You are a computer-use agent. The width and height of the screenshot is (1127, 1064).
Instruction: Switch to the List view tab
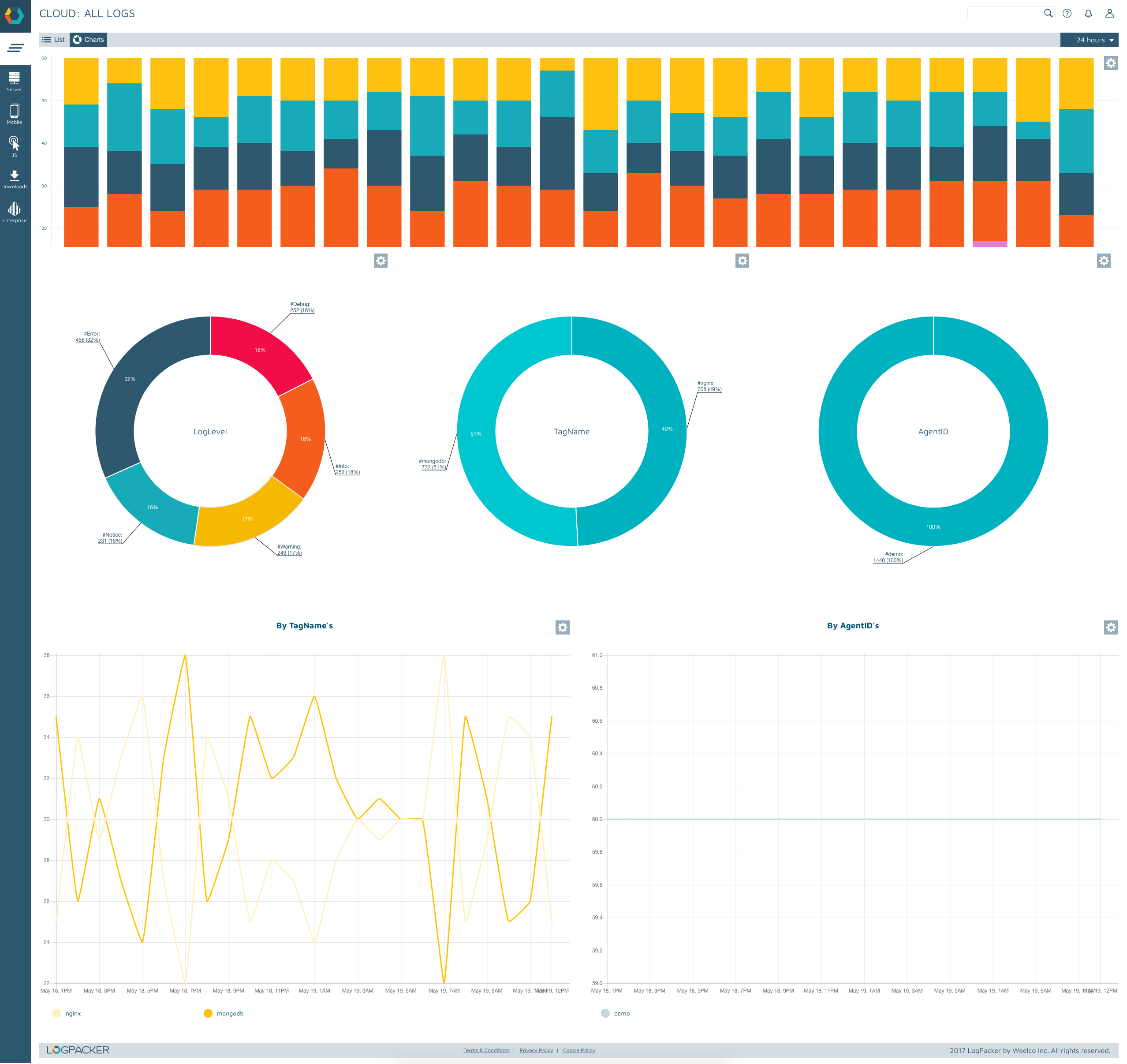click(54, 40)
